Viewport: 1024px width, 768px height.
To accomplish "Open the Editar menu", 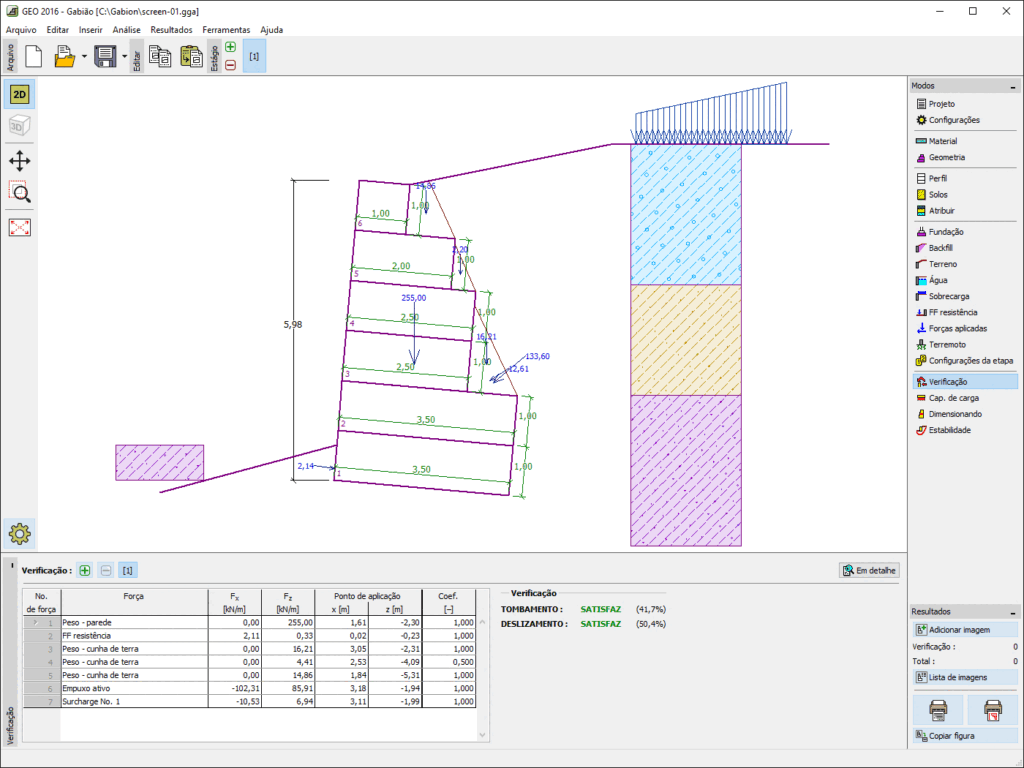I will coord(57,30).
